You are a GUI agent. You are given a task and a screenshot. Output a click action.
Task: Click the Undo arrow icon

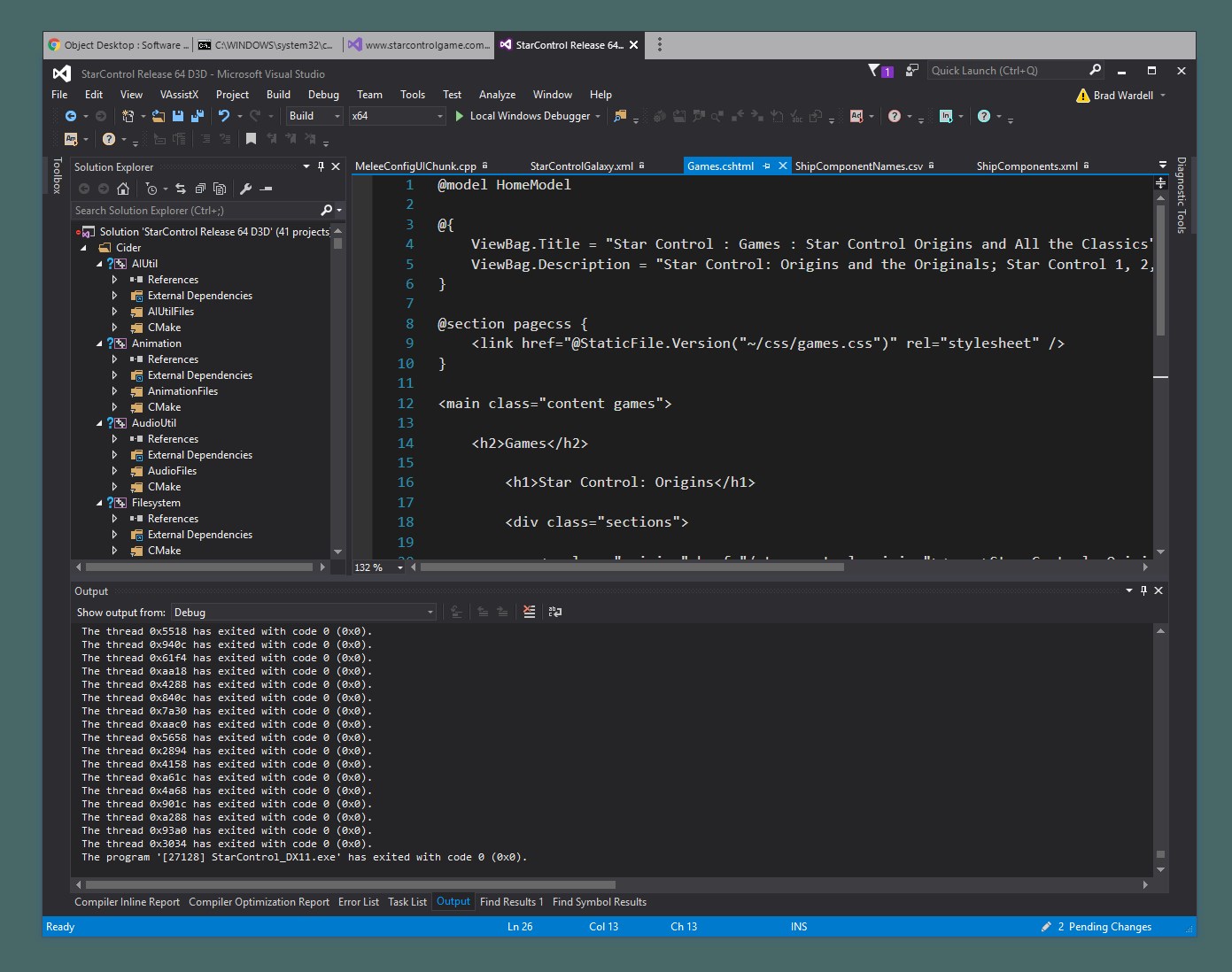pos(224,116)
